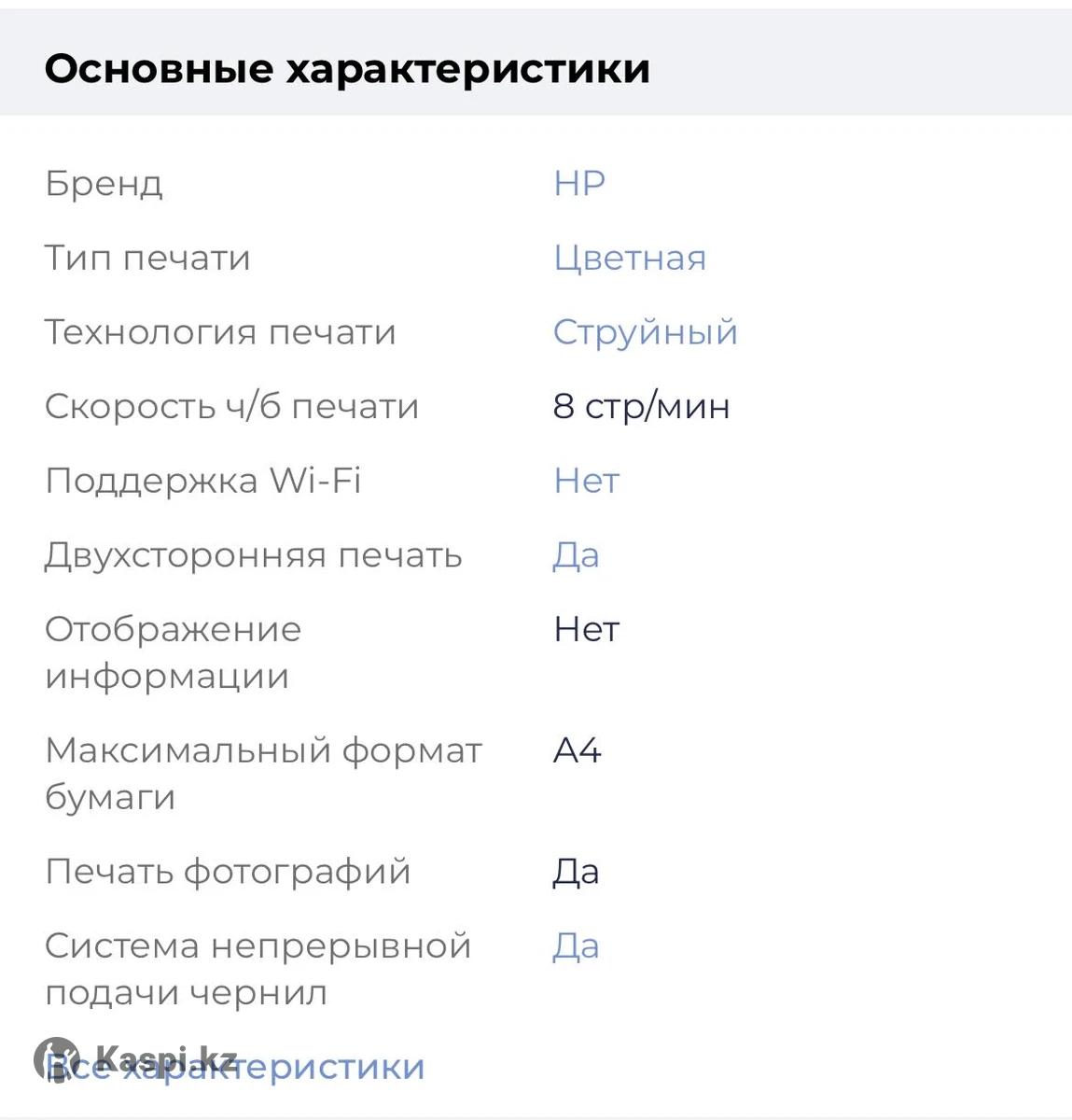Click "Да" value for photo printing
The image size is (1072, 1120).
pyautogui.click(x=576, y=872)
